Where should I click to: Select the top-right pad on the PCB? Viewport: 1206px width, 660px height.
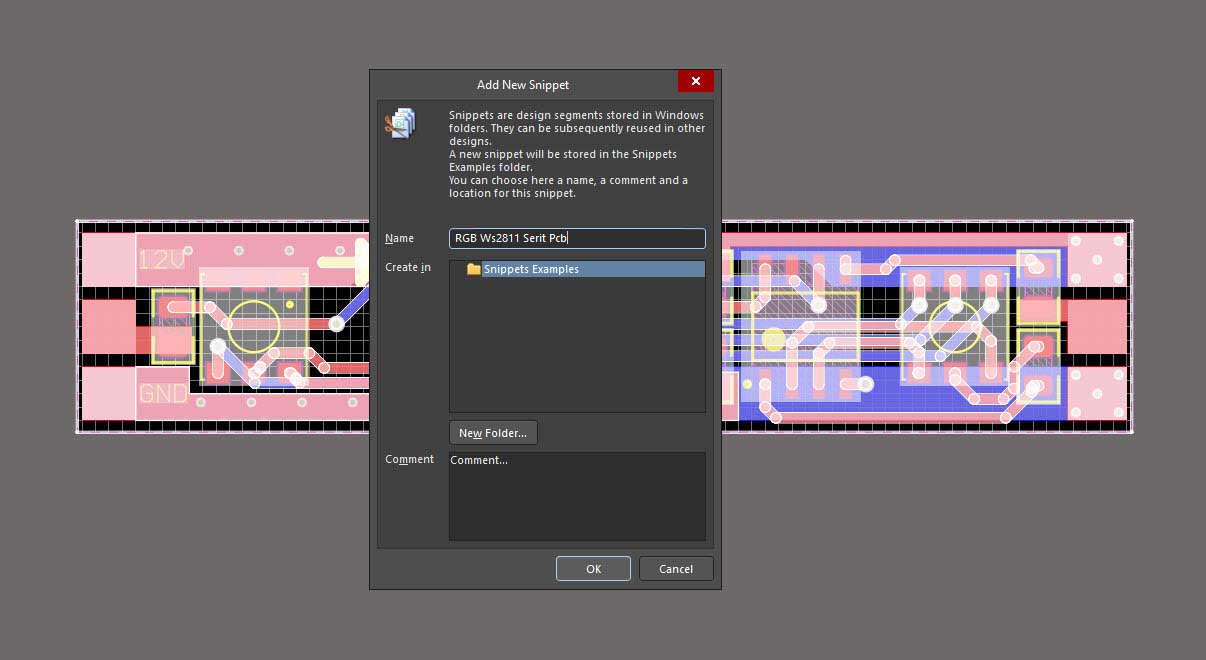[x=1097, y=260]
